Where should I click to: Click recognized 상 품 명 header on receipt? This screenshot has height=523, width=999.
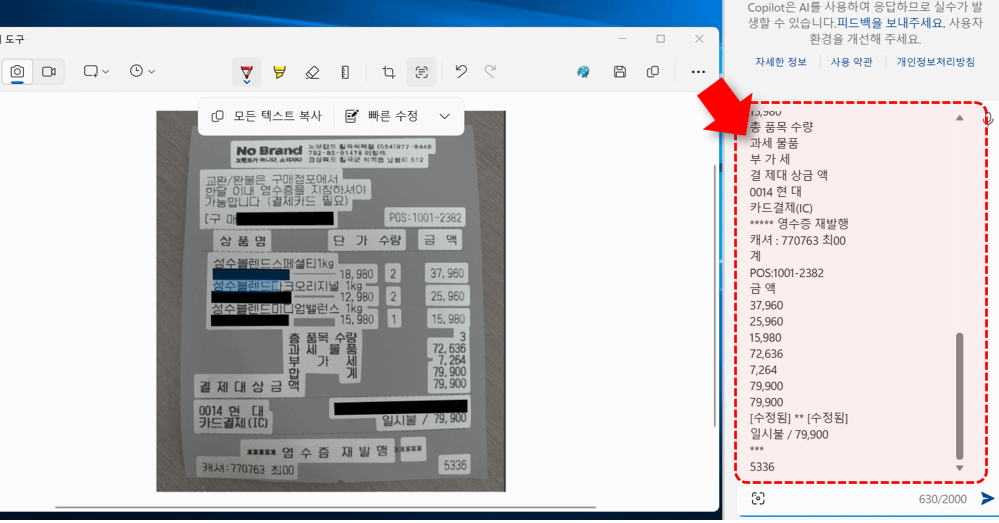(x=243, y=241)
